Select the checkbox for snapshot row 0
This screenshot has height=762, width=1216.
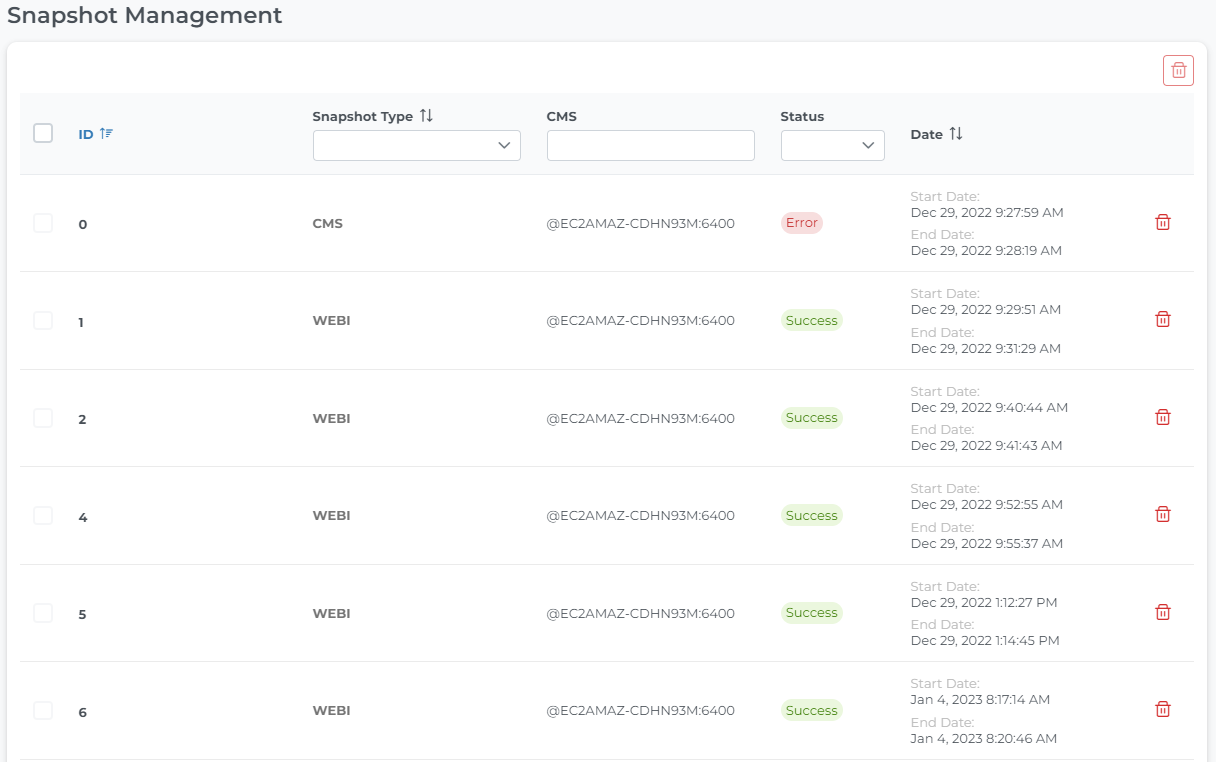(x=43, y=223)
